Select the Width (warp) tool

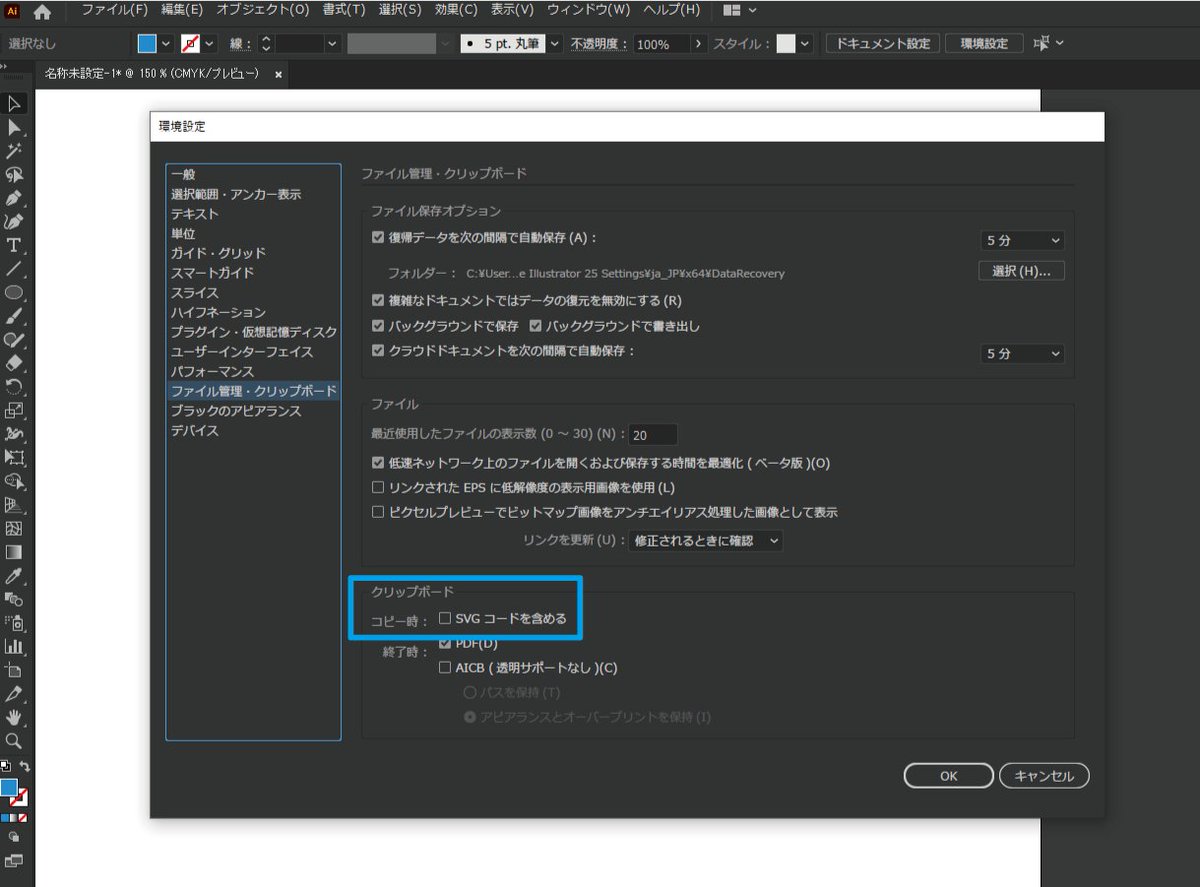14,434
